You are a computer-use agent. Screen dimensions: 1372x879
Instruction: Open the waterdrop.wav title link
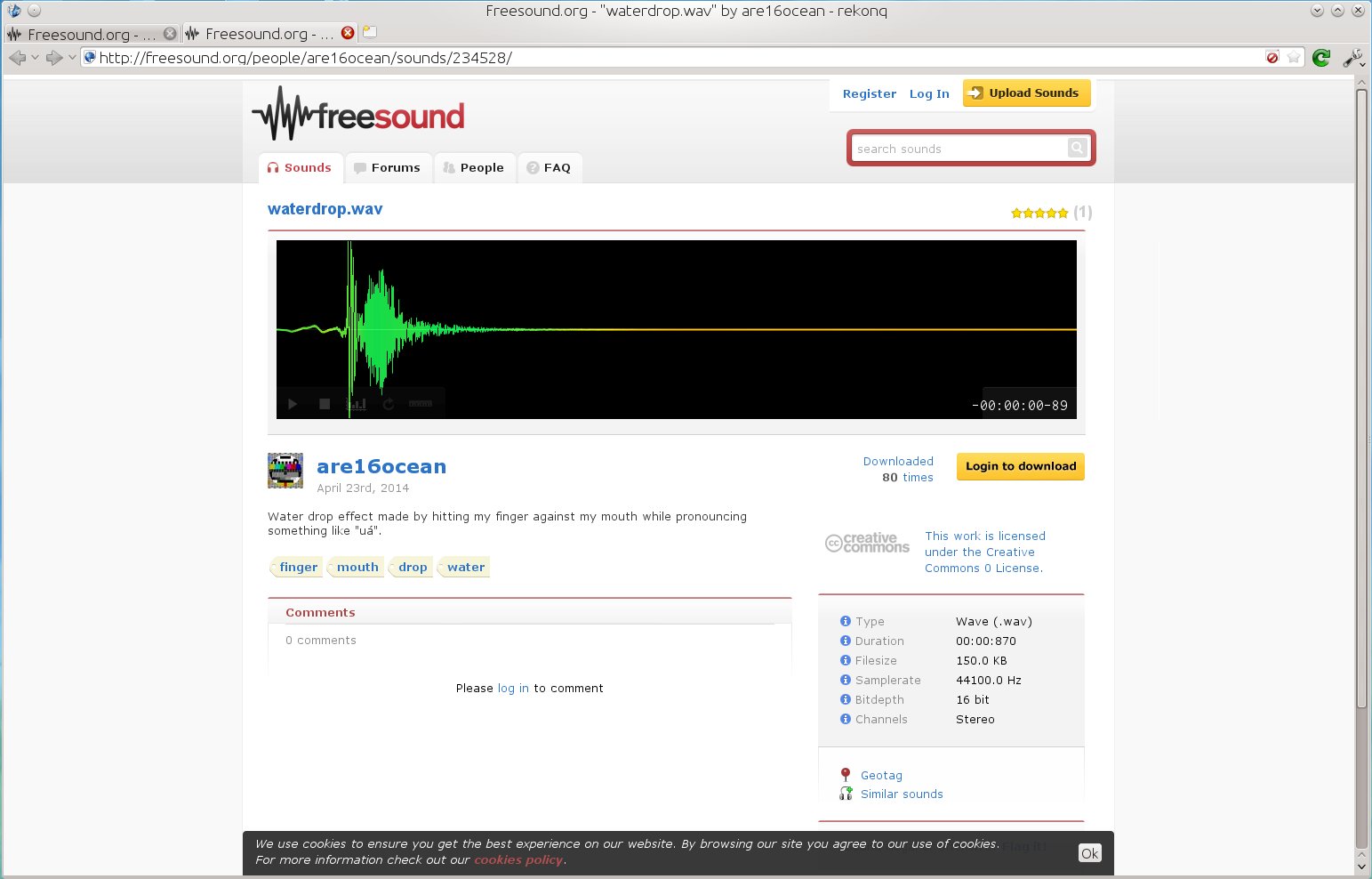point(325,209)
